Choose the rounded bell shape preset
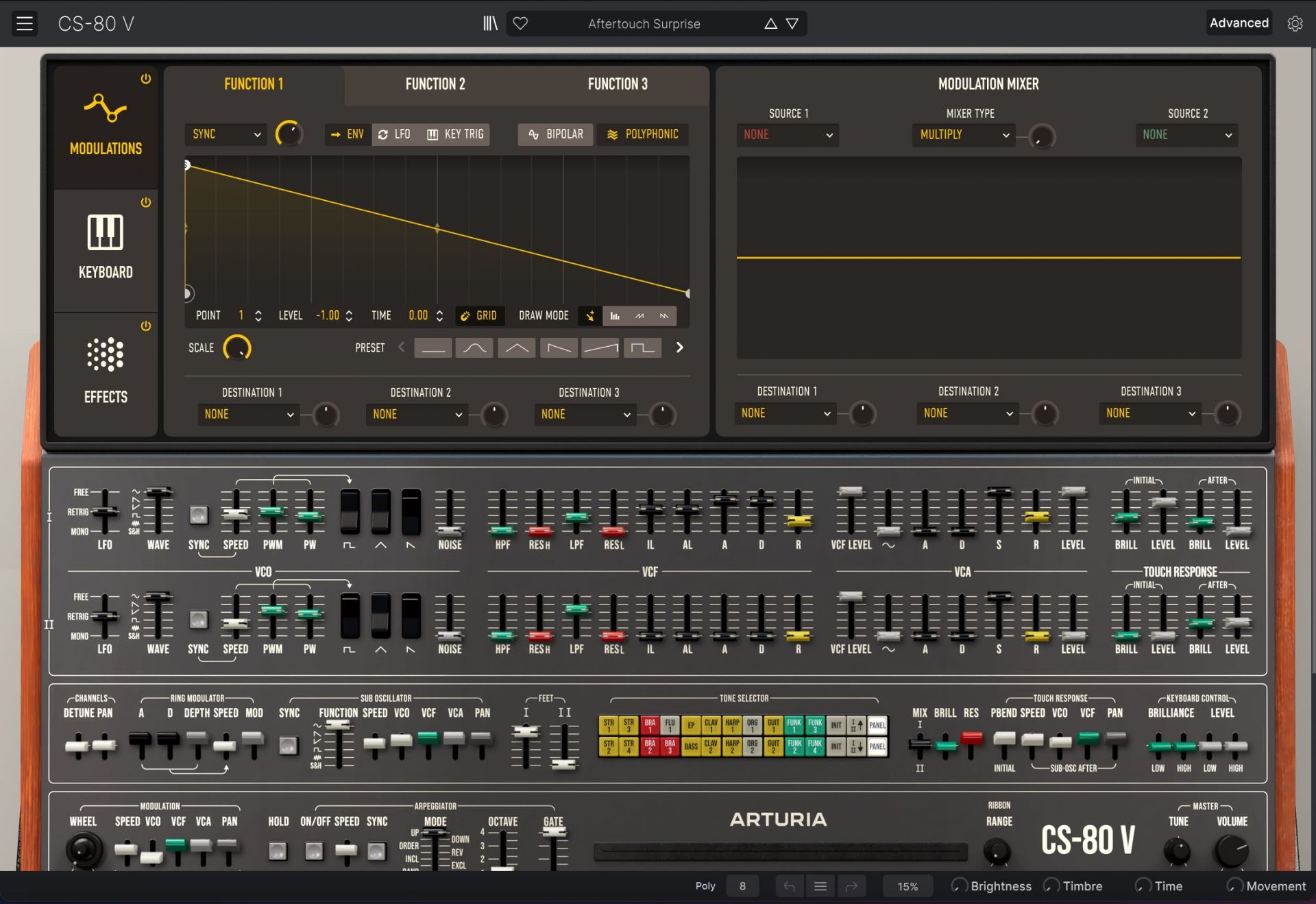 tap(475, 348)
